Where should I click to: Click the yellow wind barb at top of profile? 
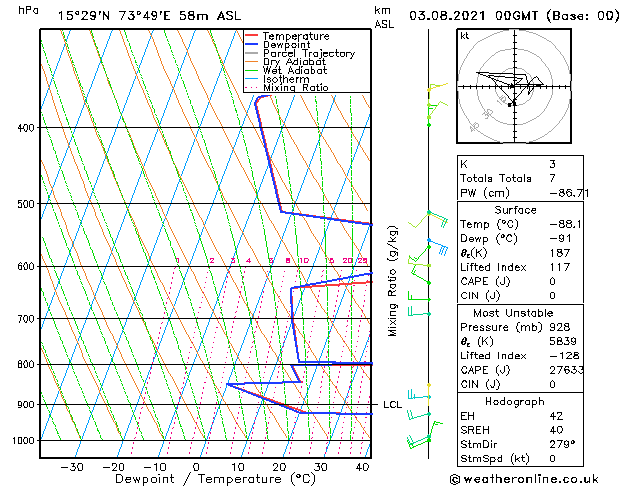click(x=437, y=87)
